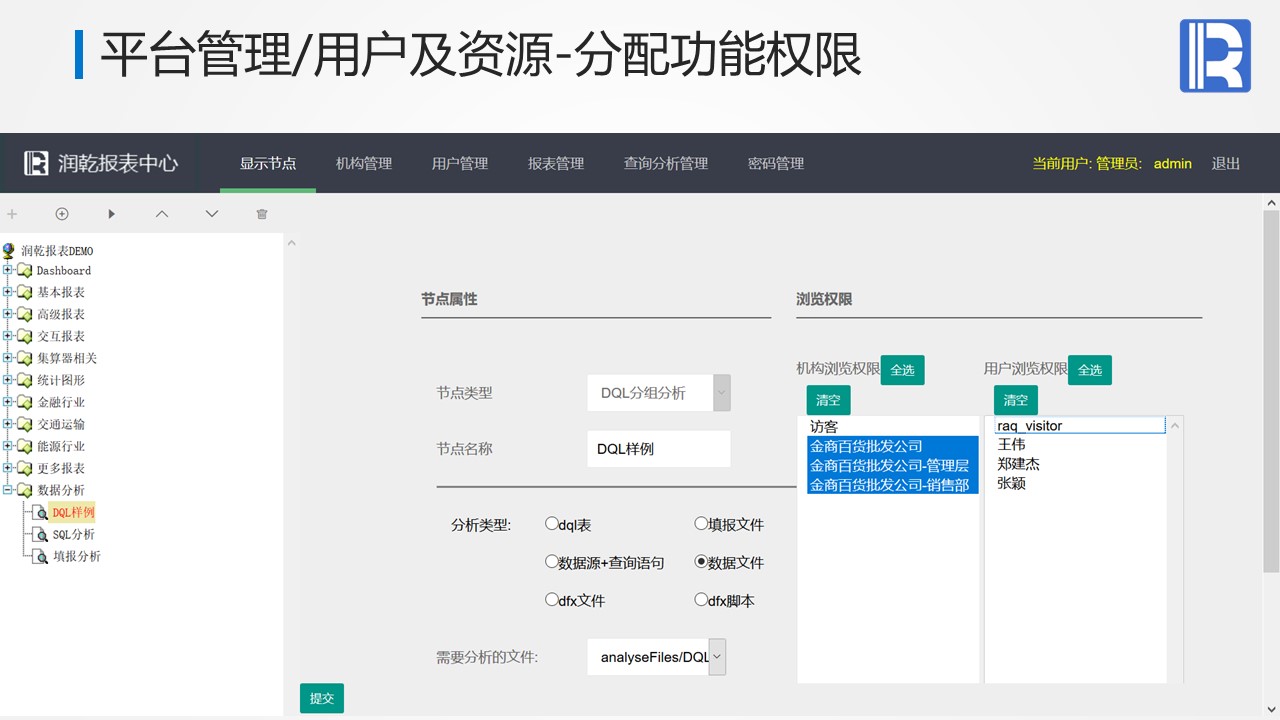The image size is (1280, 720).
Task: Click the SQL分析 node icon
Action: click(41, 535)
